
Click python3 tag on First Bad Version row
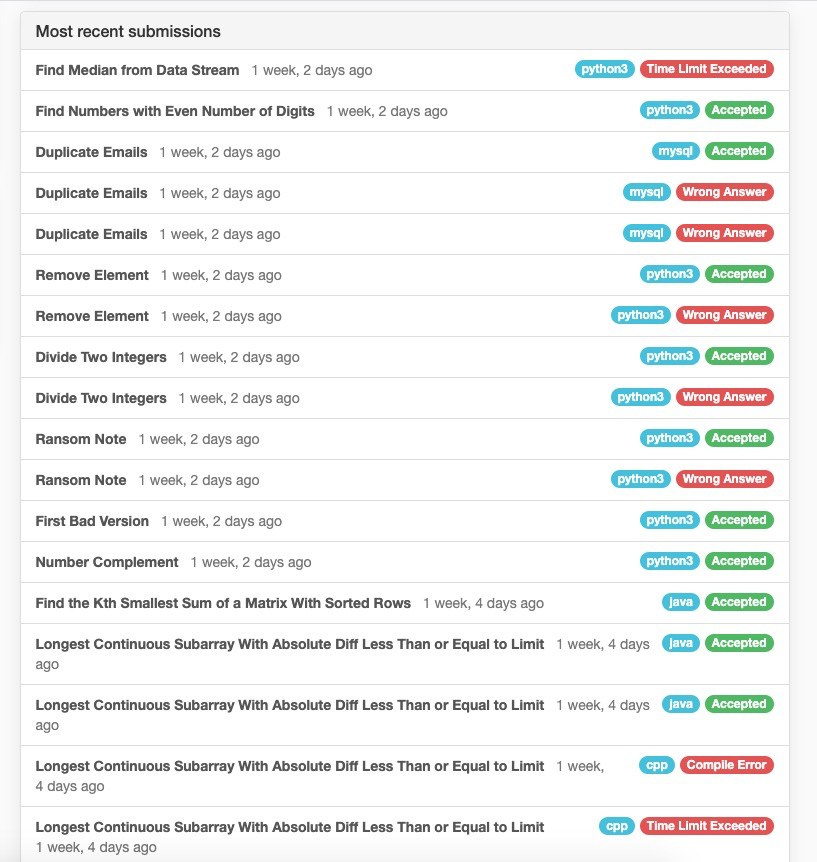tap(669, 520)
